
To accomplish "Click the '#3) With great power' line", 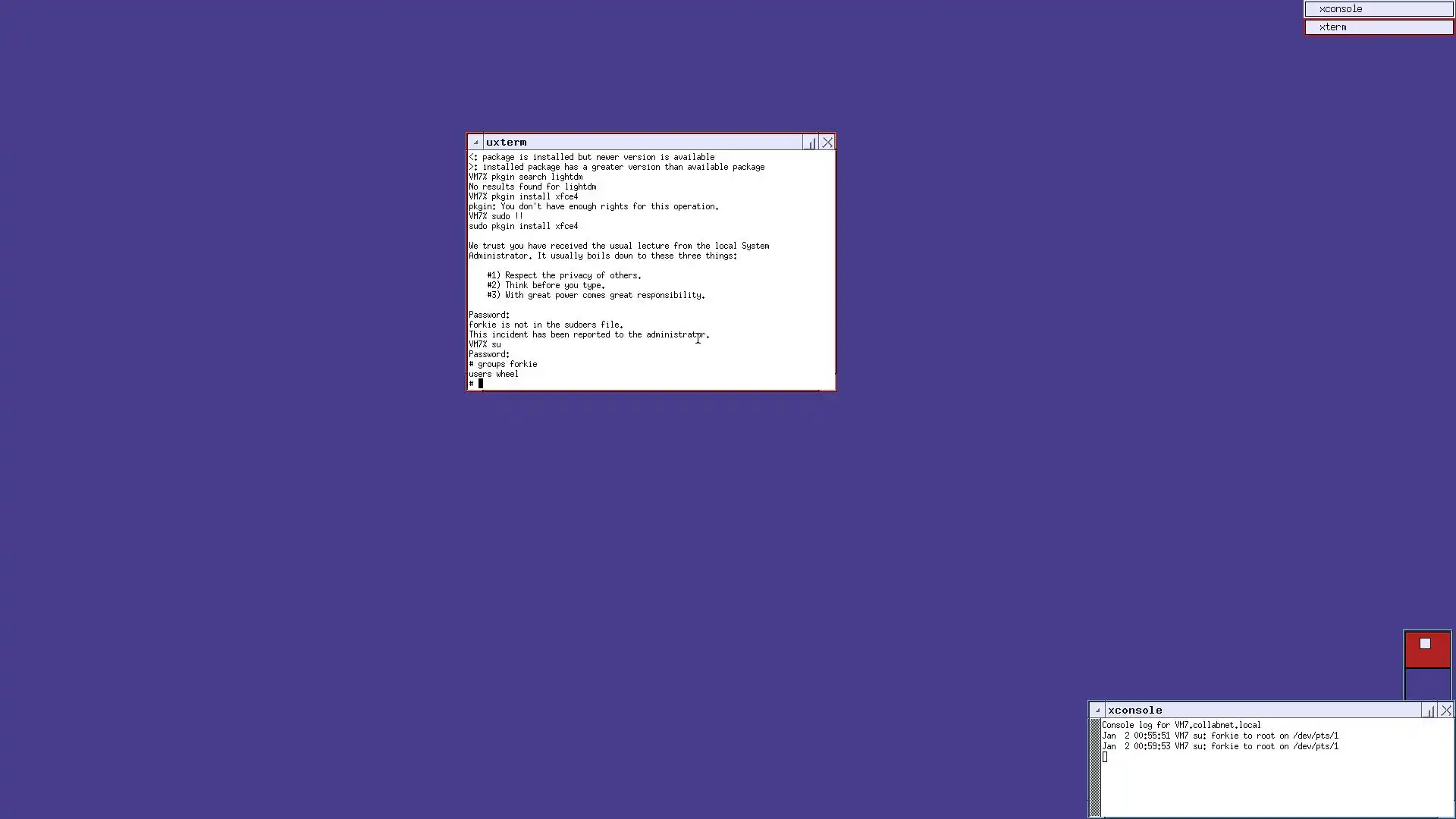I will point(596,295).
